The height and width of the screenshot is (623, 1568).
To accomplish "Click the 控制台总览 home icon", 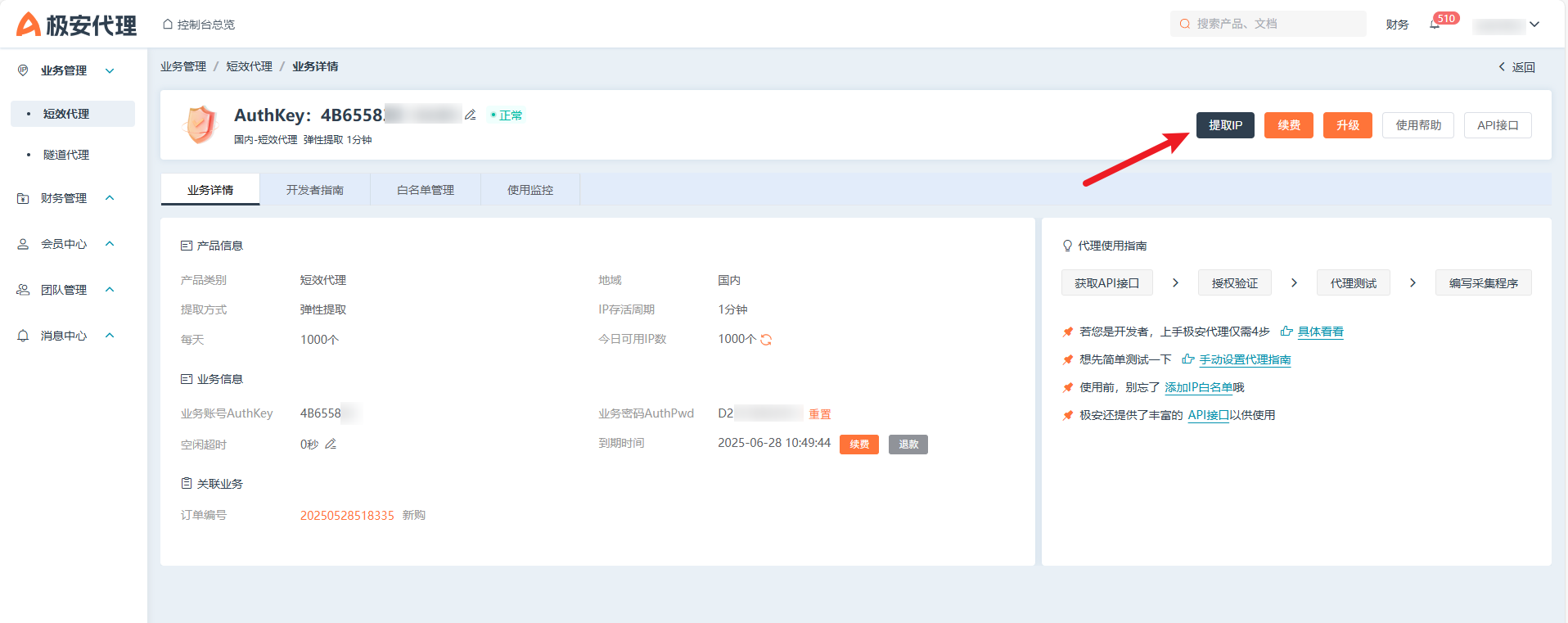I will 168,25.
